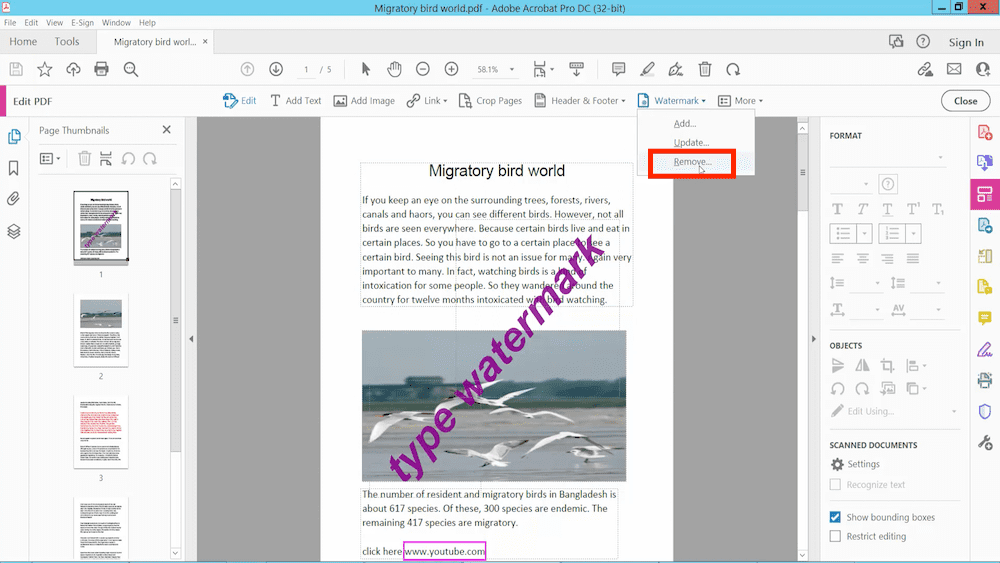Select the Hand pan tool

(x=394, y=69)
